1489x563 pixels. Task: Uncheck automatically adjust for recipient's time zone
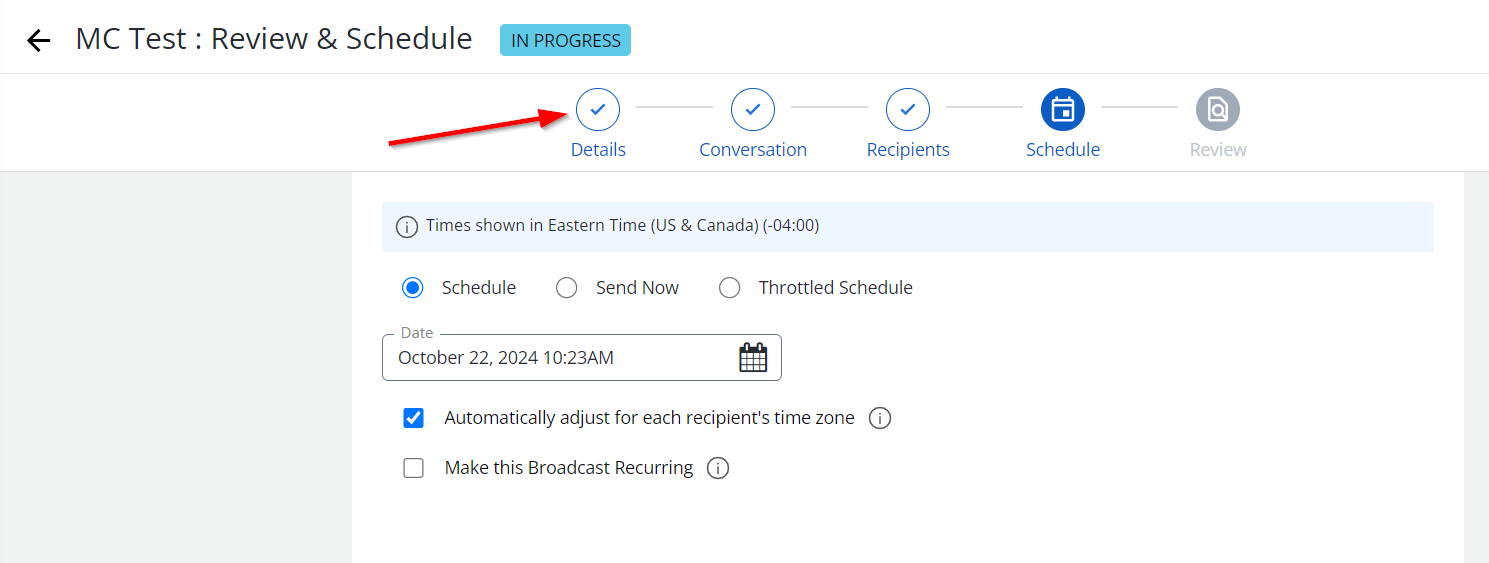tap(414, 418)
